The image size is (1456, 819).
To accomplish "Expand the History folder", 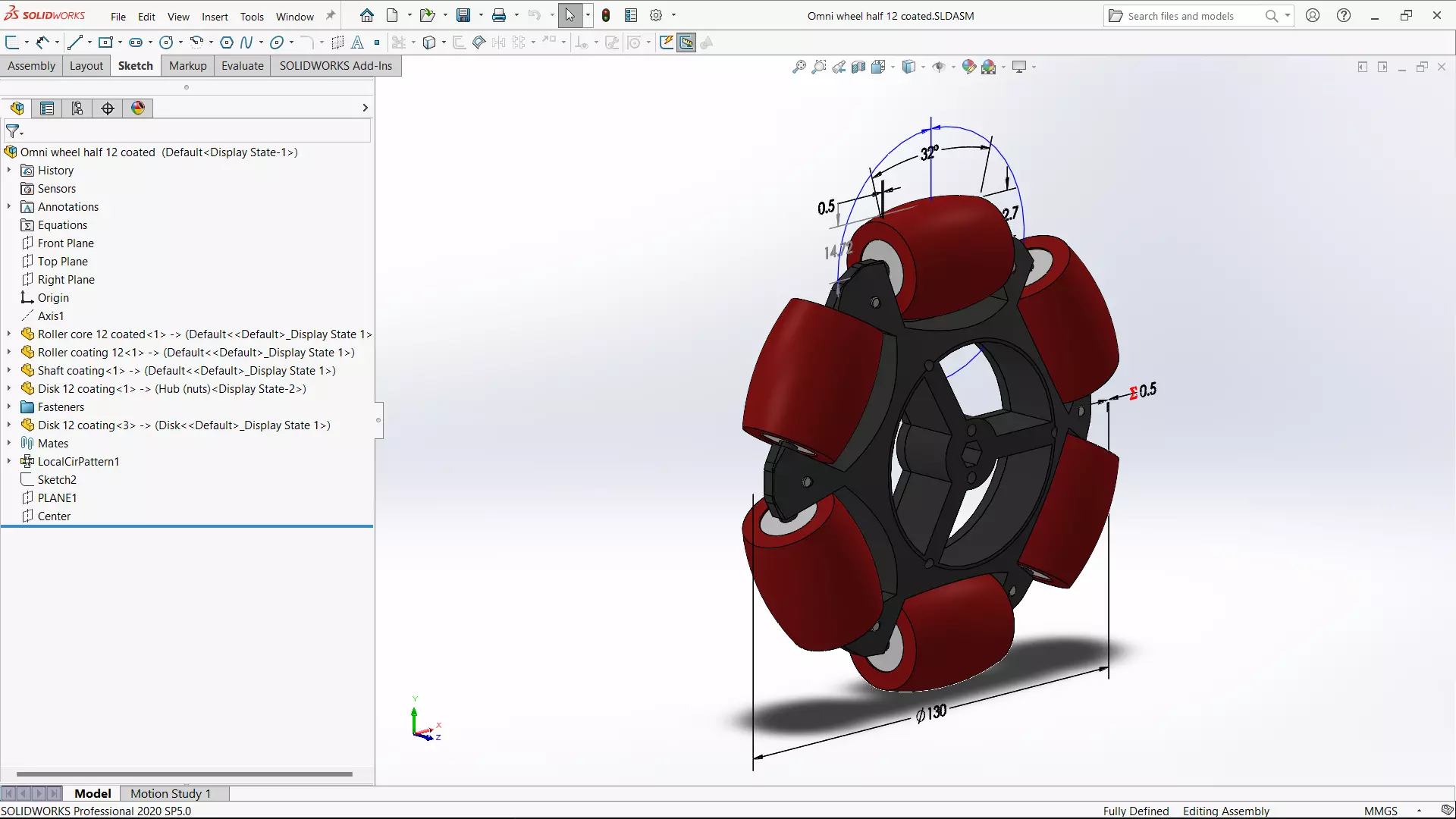I will tap(9, 170).
